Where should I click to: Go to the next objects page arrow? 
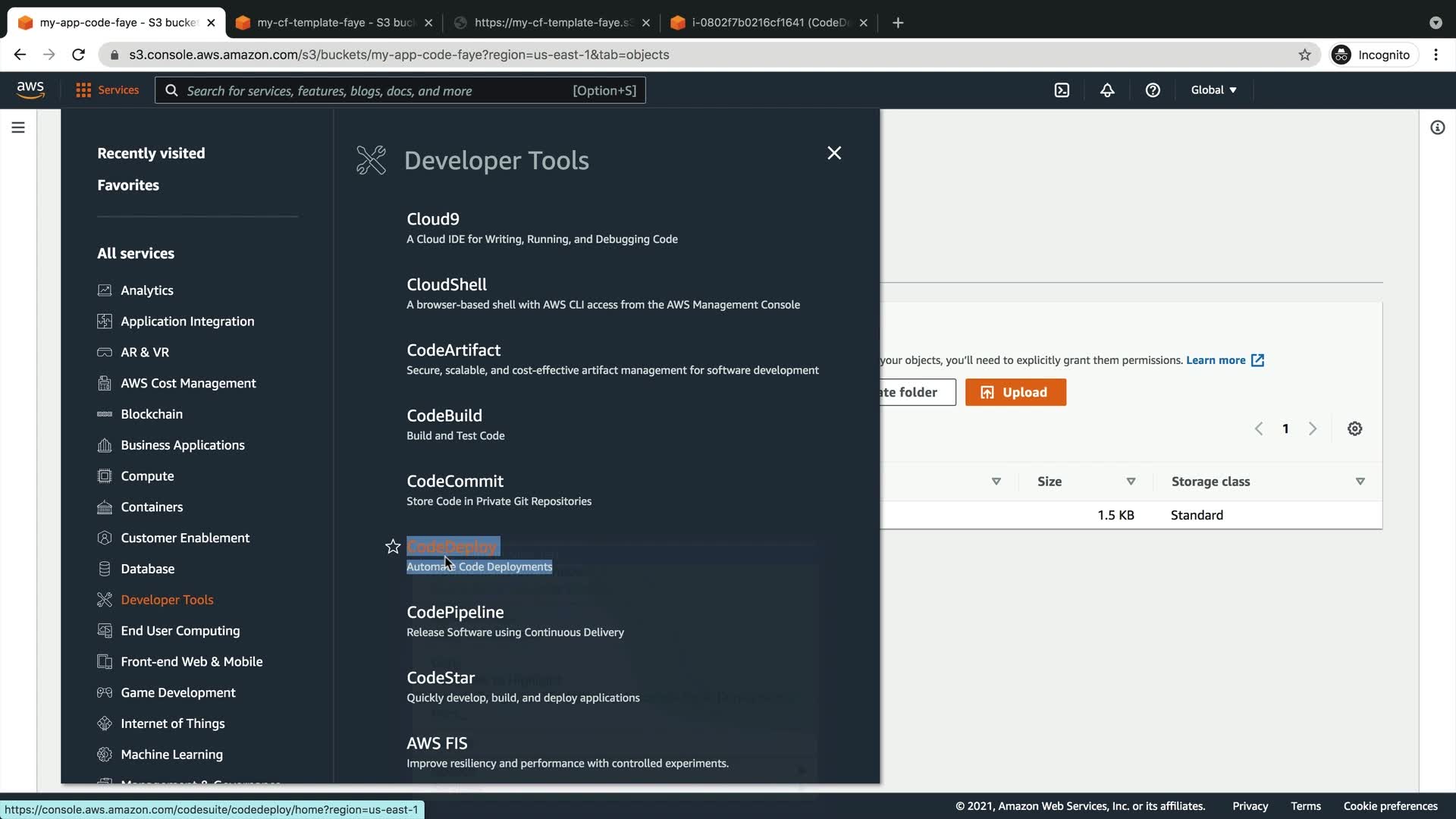pos(1313,429)
